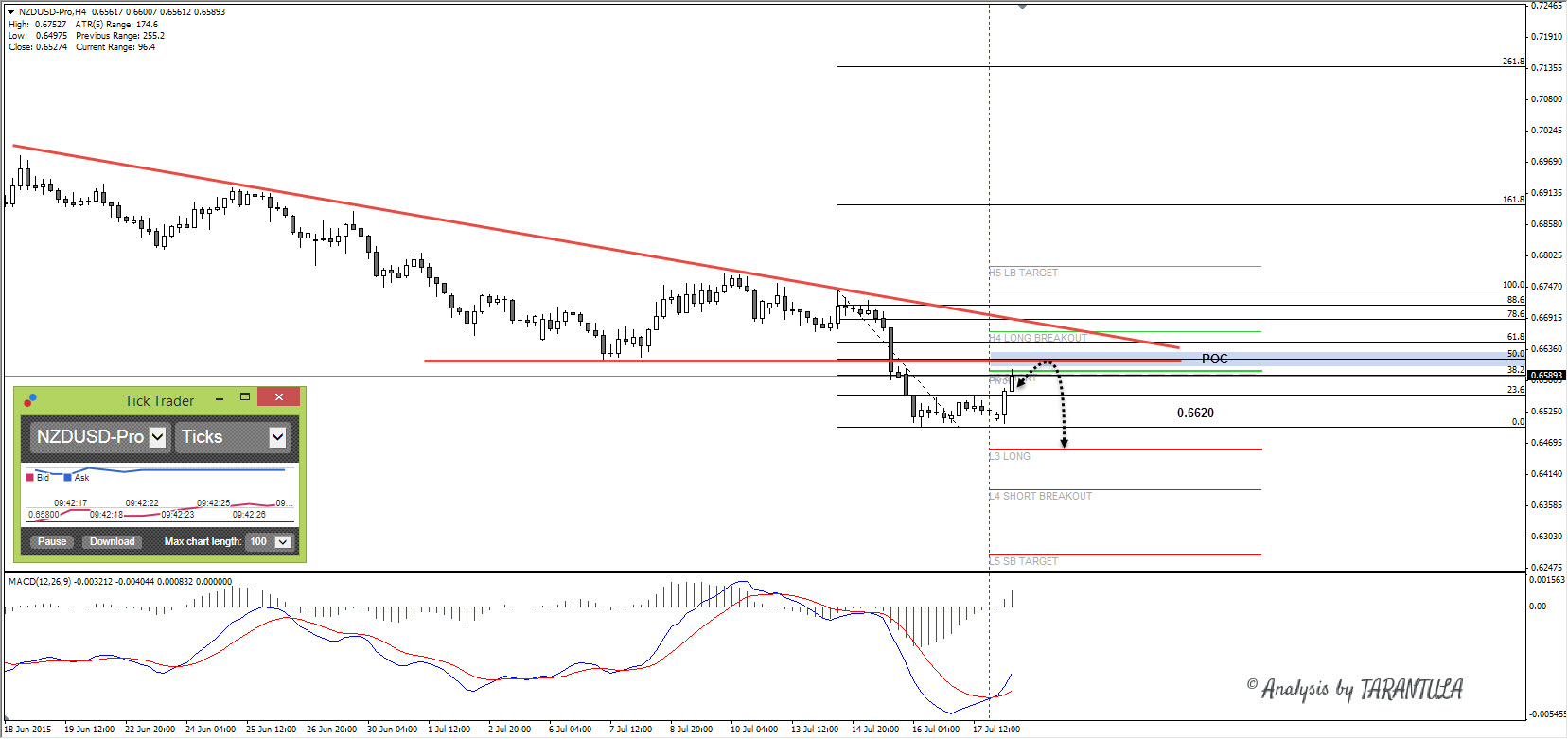Minimize the Tick Trader window

pos(220,398)
